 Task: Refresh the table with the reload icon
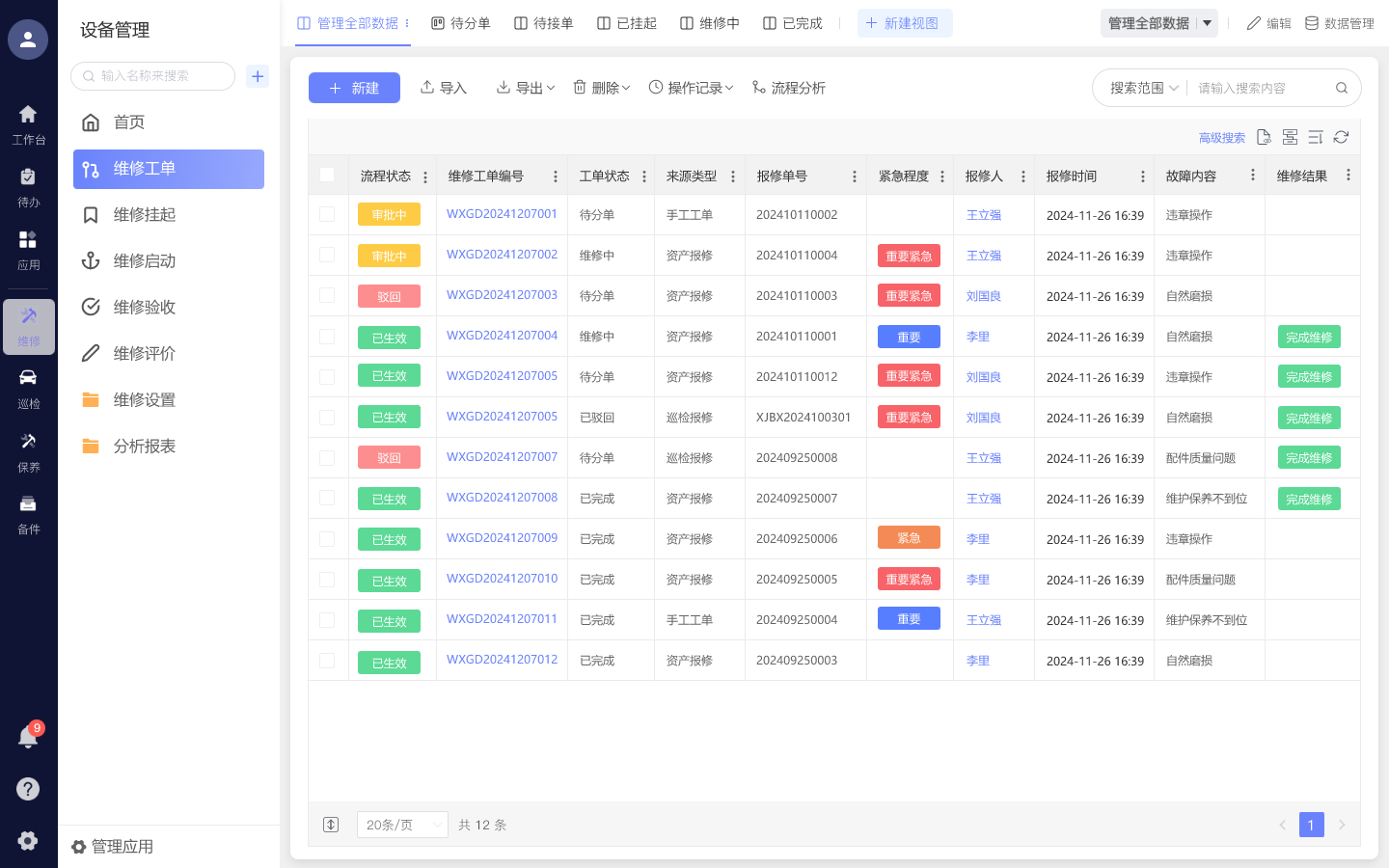pyautogui.click(x=1341, y=137)
